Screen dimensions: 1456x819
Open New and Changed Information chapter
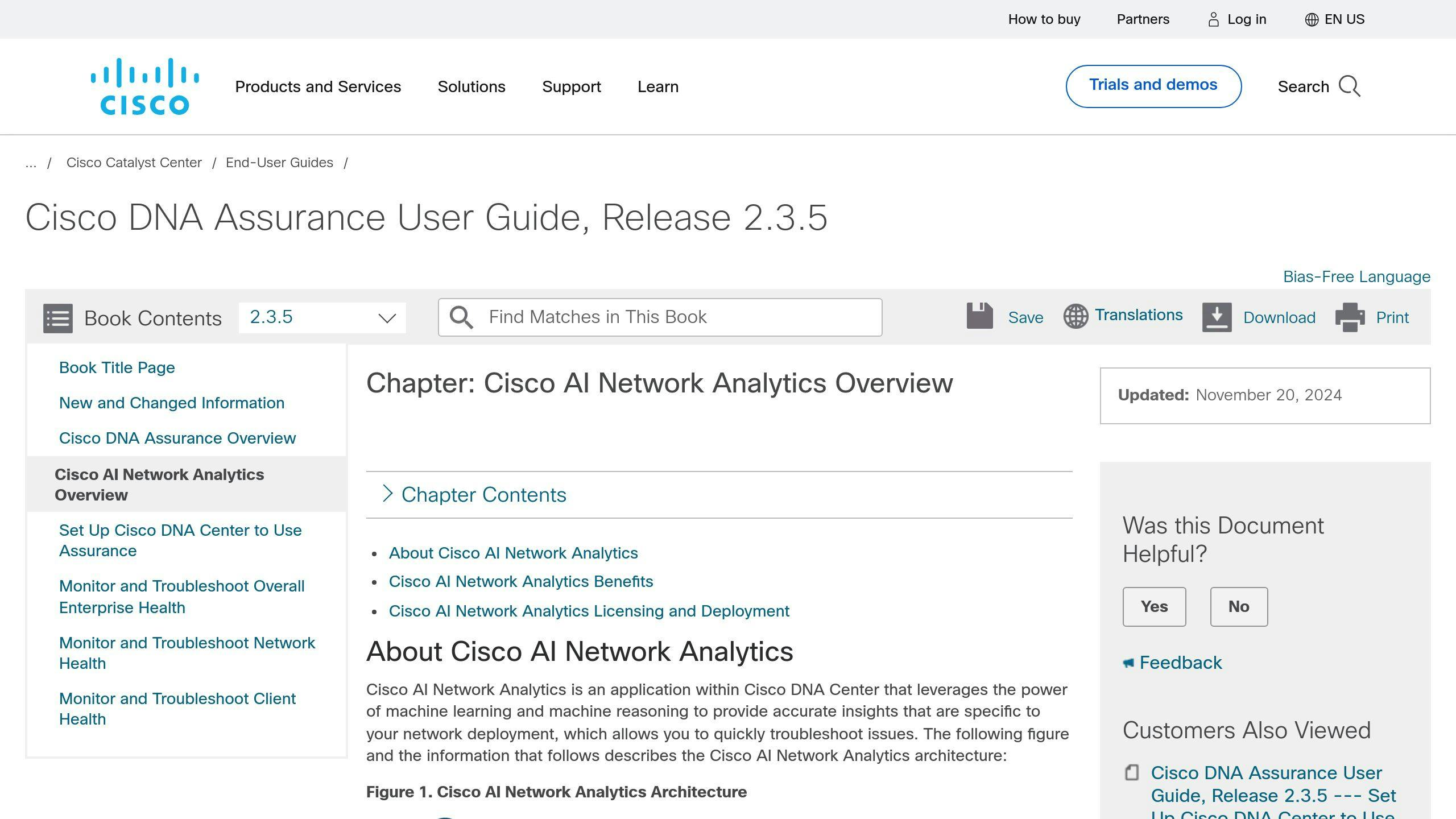click(x=172, y=403)
